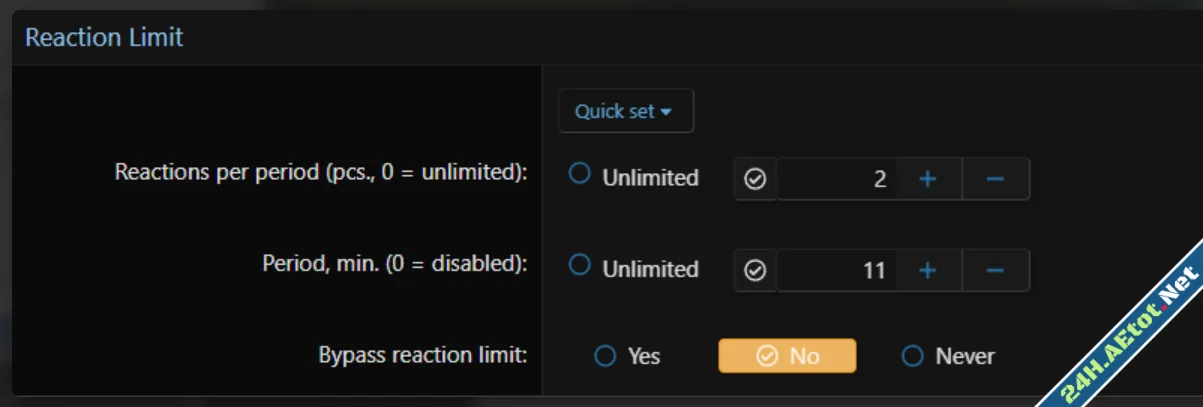Decrease Period minutes using minus icon
This screenshot has height=407, width=1203.
995,270
